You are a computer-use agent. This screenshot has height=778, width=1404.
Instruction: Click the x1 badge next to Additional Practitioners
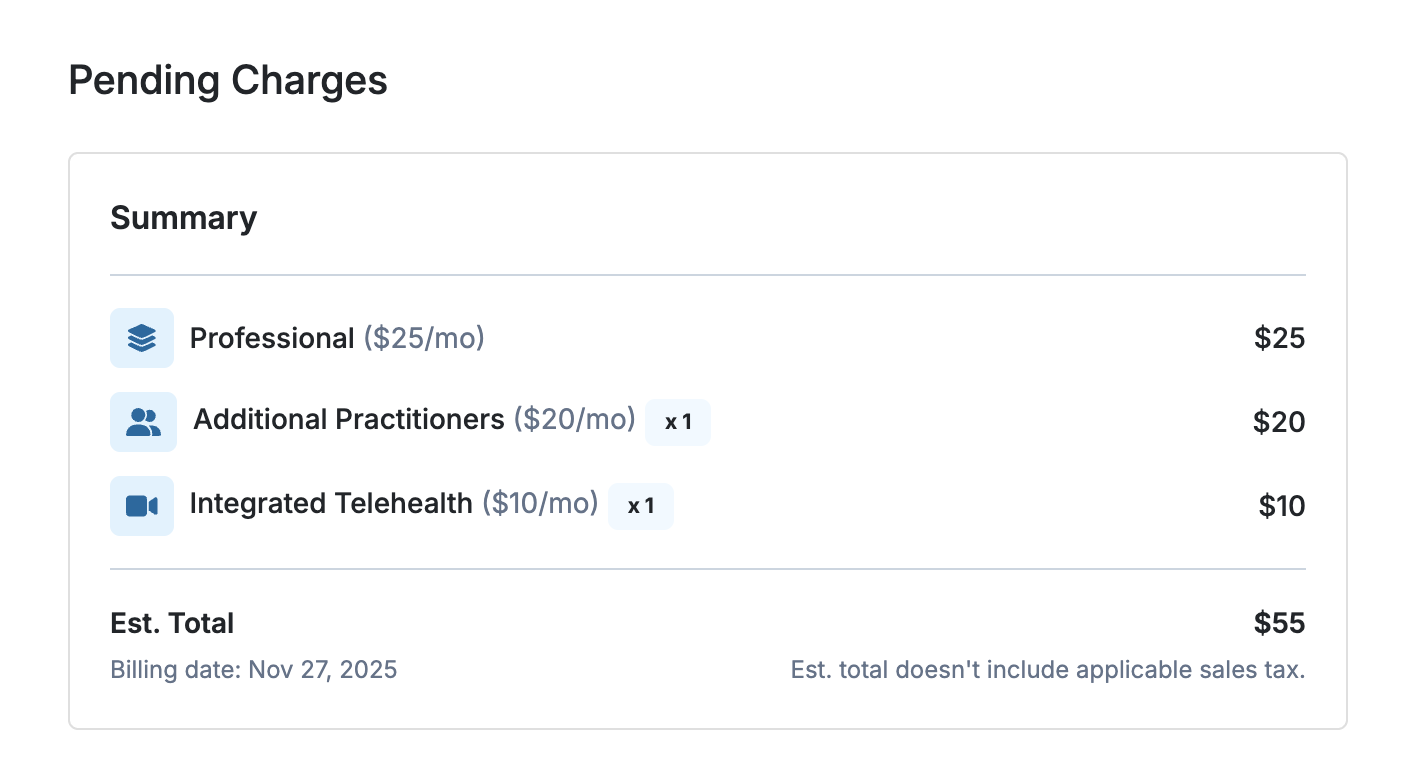[x=678, y=422]
